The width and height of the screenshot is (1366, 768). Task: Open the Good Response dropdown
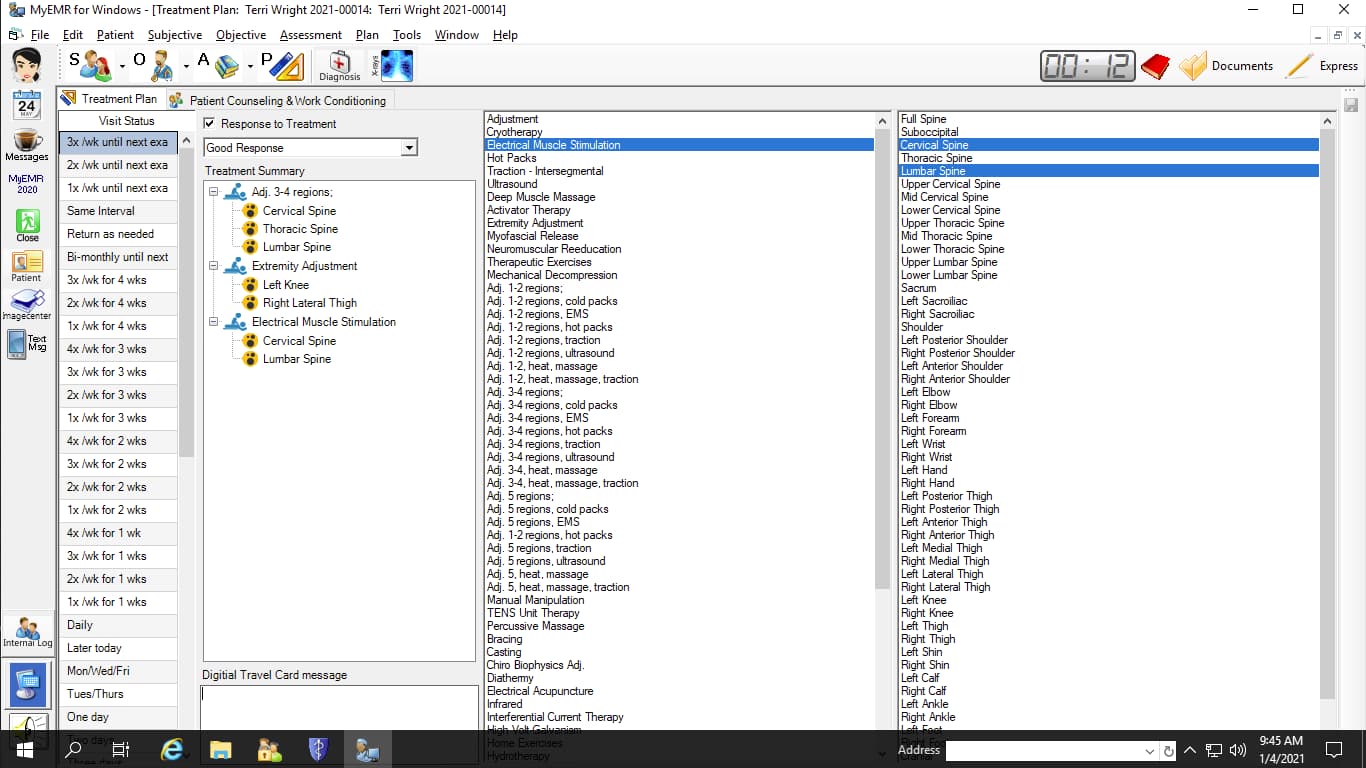407,147
